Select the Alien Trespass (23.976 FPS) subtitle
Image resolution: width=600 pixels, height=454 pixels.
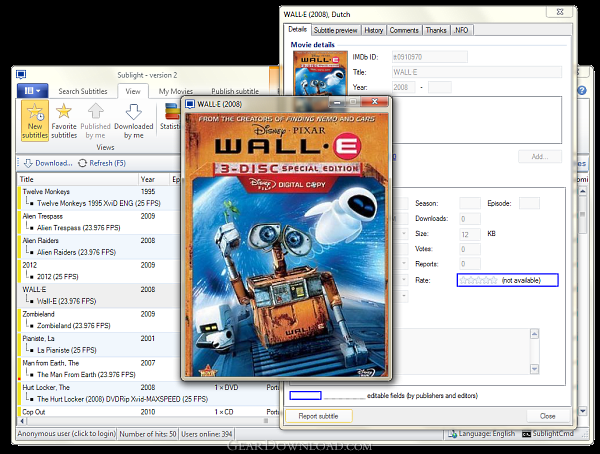pyautogui.click(x=78, y=228)
